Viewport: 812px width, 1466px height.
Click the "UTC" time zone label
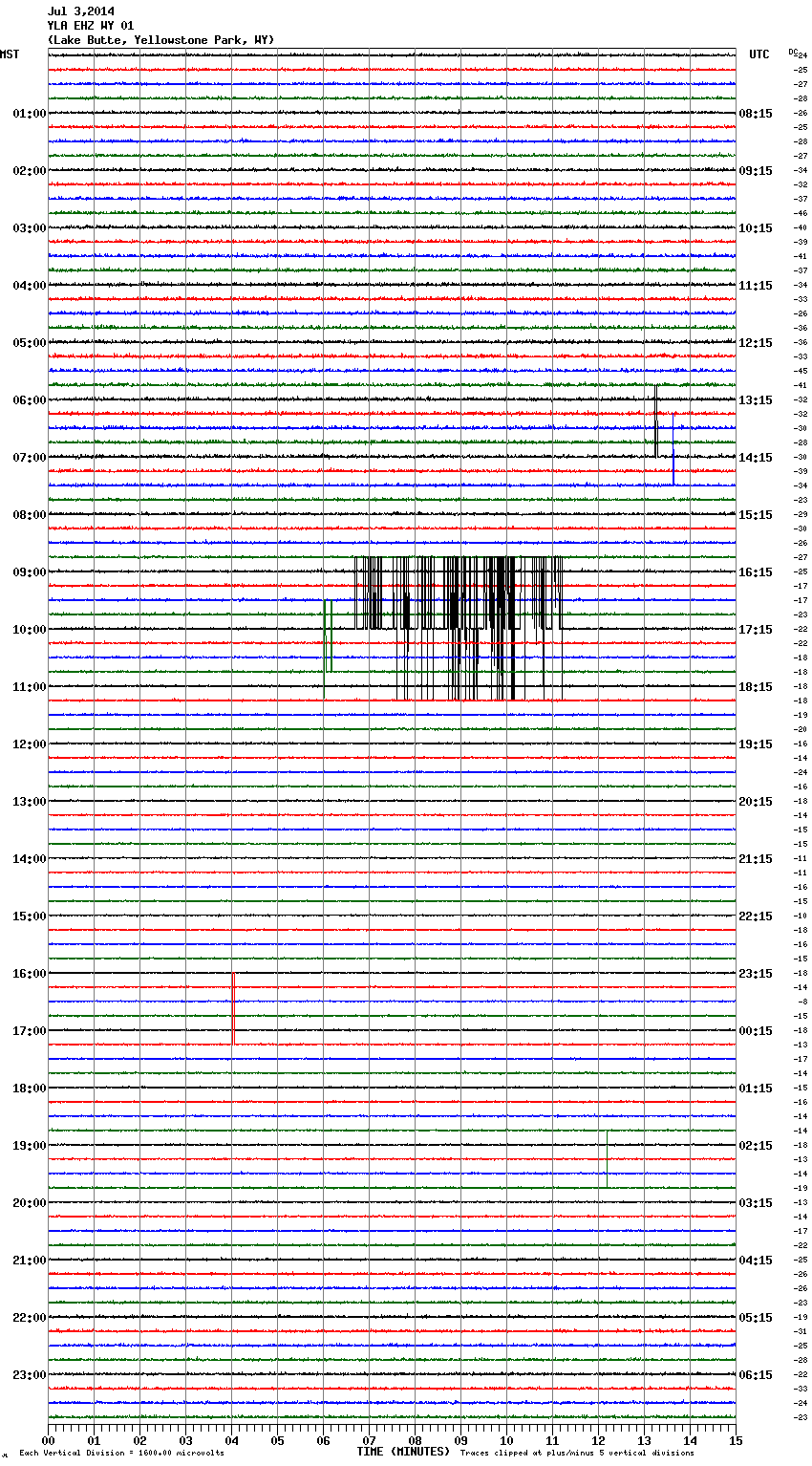click(759, 54)
